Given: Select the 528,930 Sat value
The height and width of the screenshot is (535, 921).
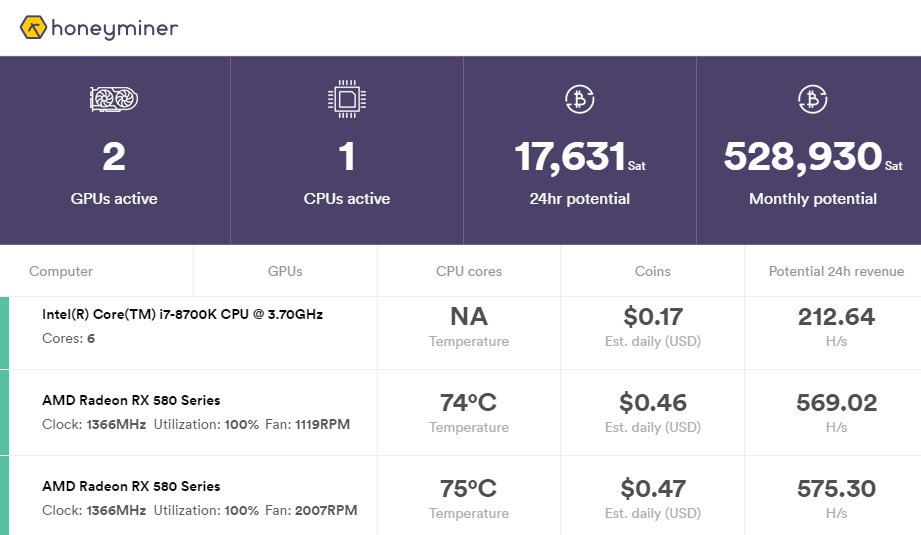Looking at the screenshot, I should 813,157.
